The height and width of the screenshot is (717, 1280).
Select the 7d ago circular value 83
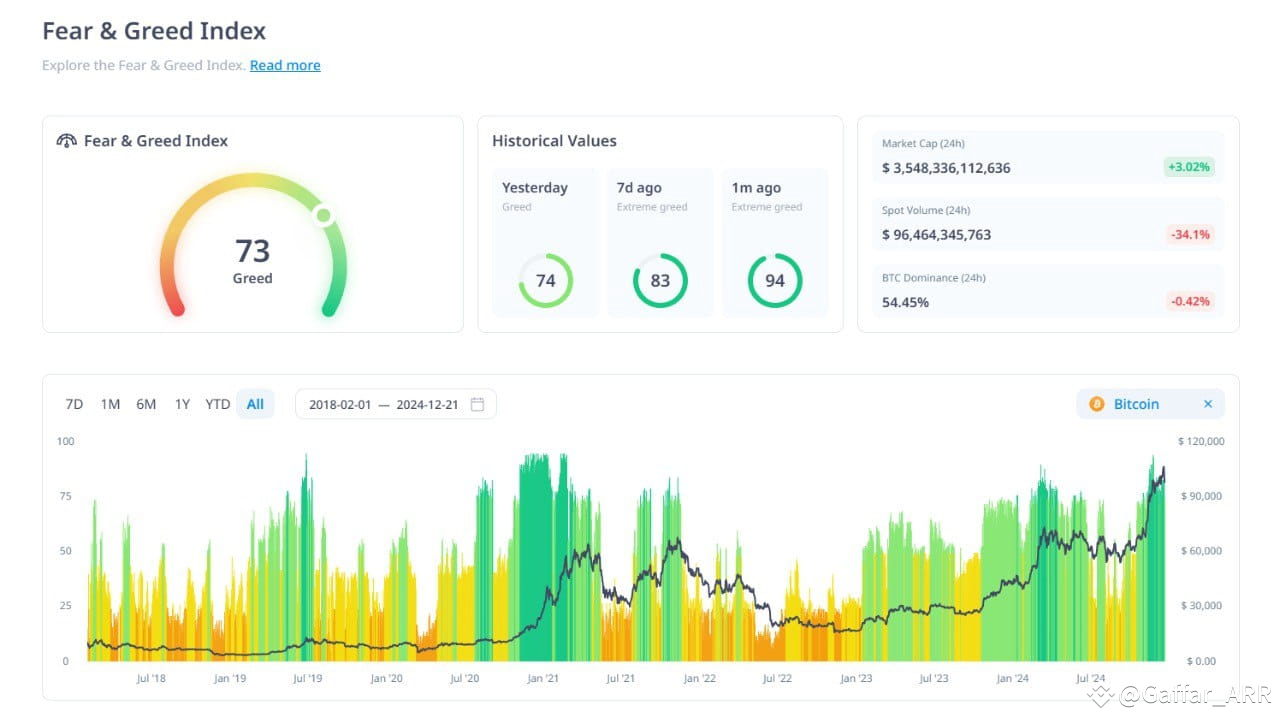[x=660, y=280]
